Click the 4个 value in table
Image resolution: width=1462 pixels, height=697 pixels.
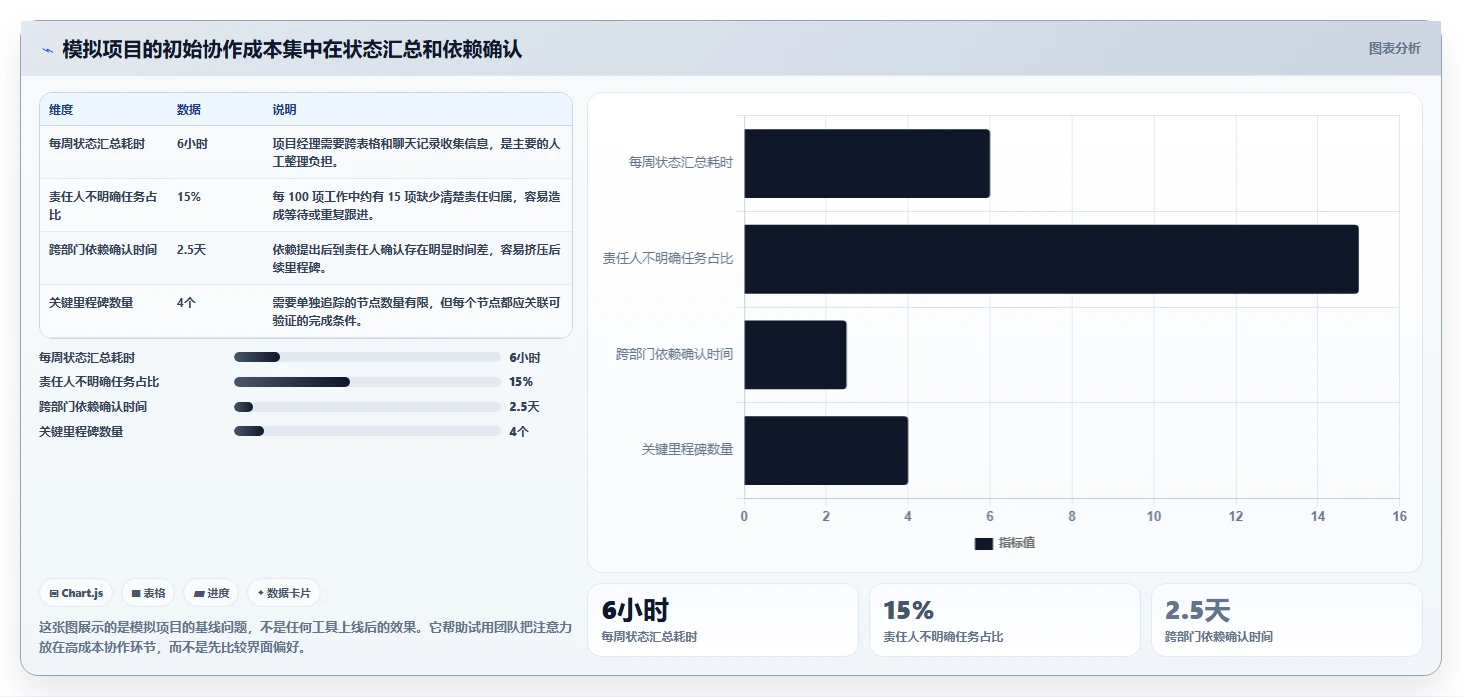click(x=186, y=303)
